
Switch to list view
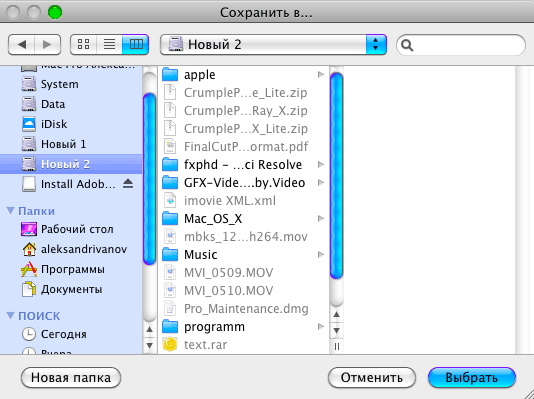pyautogui.click(x=109, y=44)
